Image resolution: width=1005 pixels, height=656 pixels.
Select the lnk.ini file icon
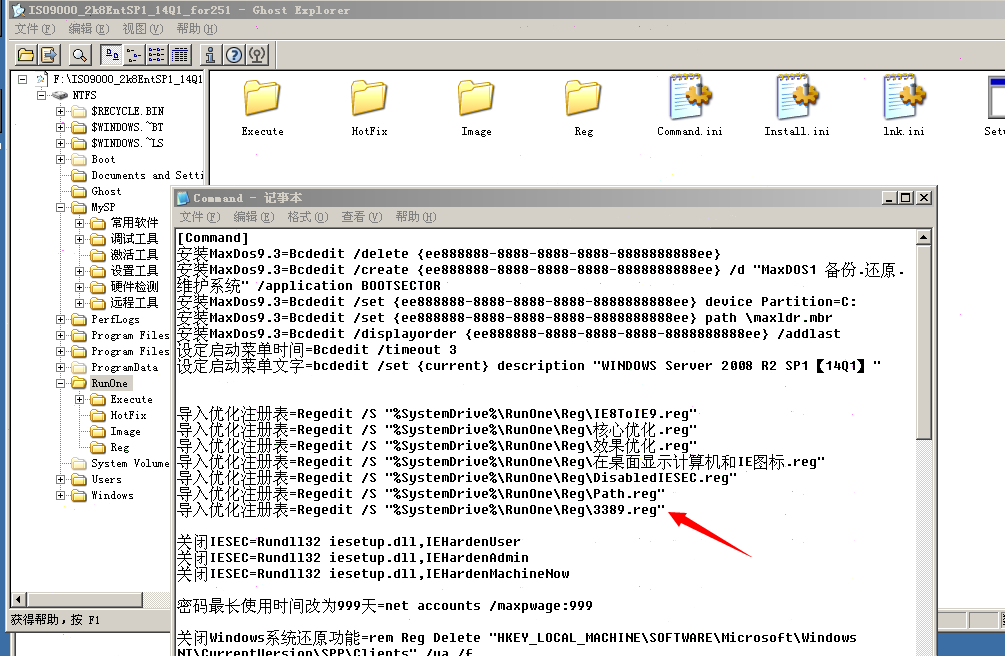(903, 106)
